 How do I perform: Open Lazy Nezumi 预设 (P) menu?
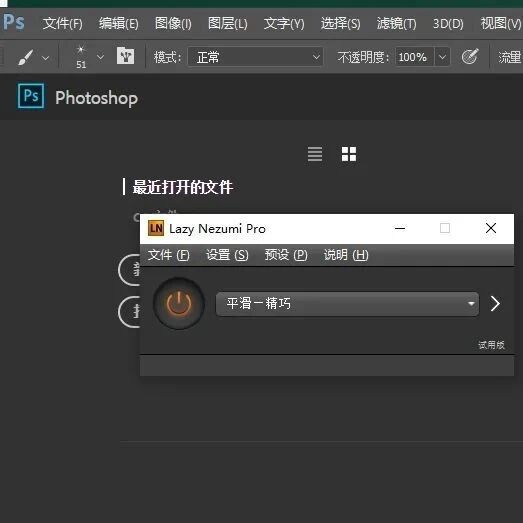286,255
